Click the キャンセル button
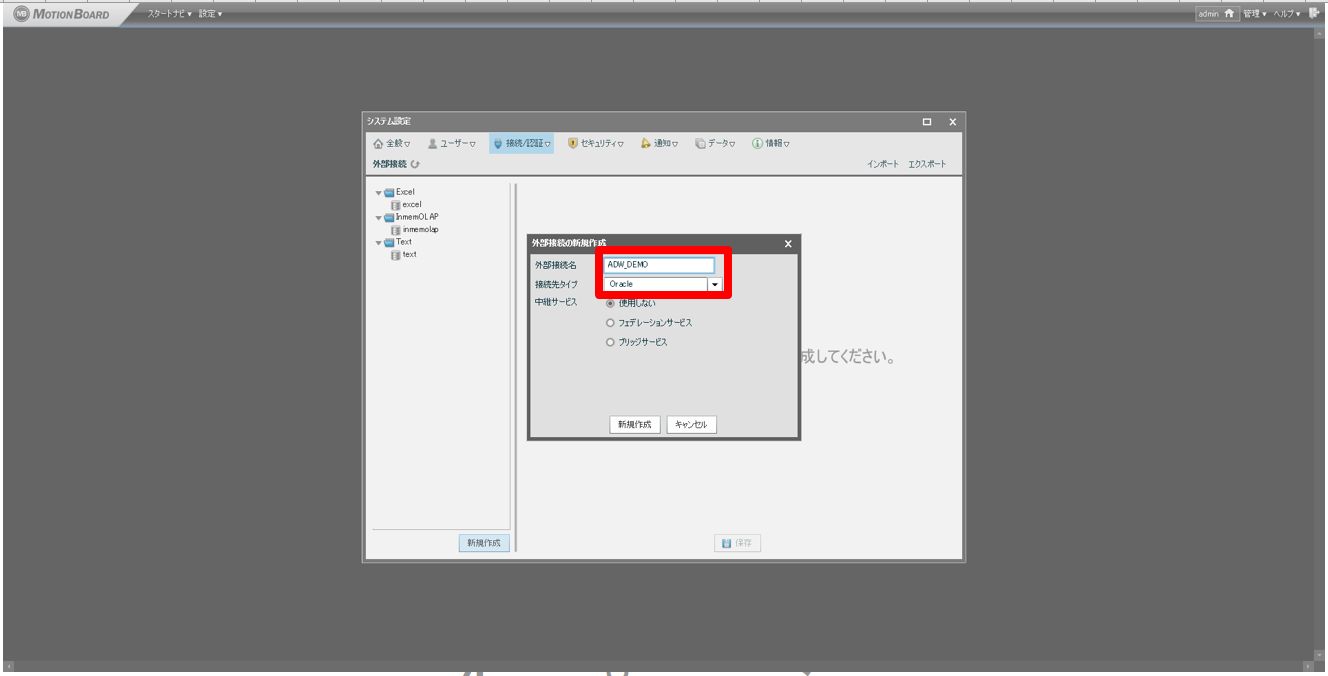 [691, 425]
